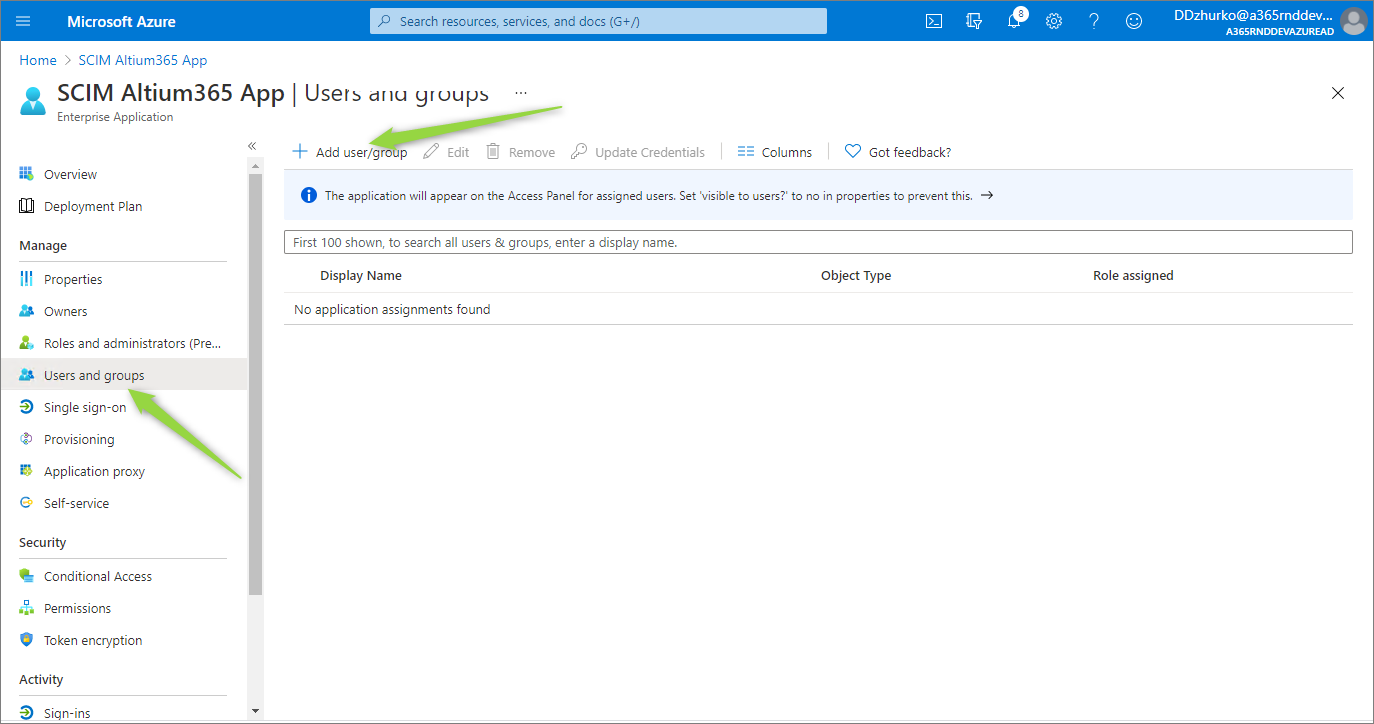Click Got feedback? link
Image resolution: width=1374 pixels, height=724 pixels.
pyautogui.click(x=898, y=152)
